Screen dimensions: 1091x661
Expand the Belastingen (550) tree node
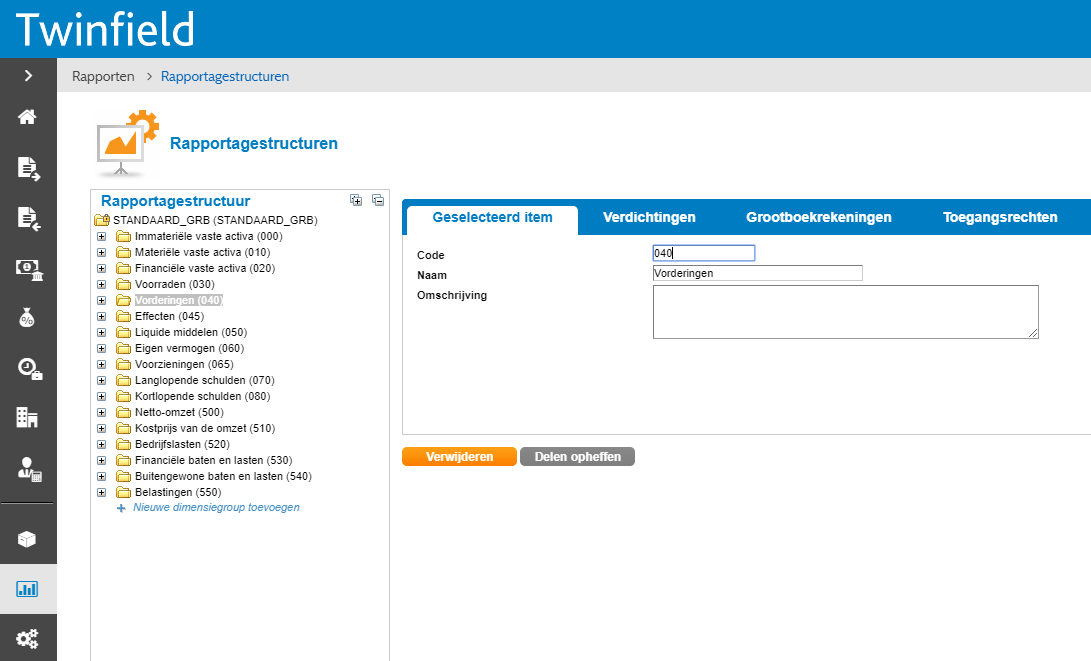[101, 493]
